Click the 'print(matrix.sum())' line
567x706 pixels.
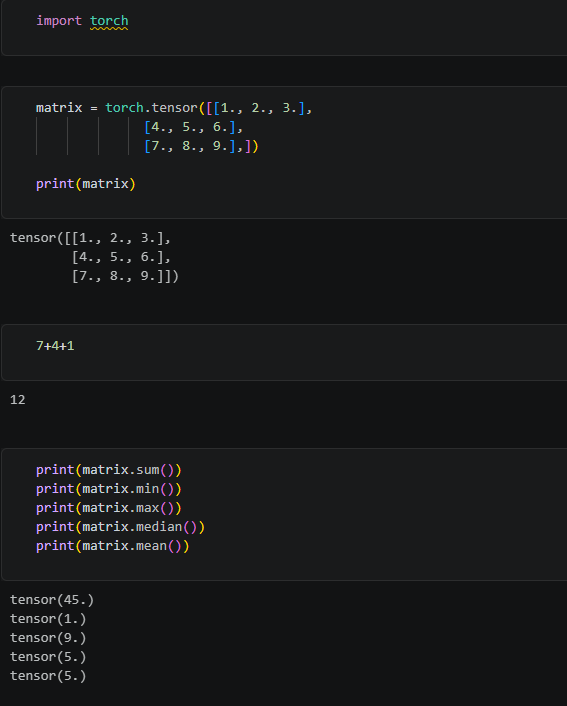pyautogui.click(x=109, y=470)
